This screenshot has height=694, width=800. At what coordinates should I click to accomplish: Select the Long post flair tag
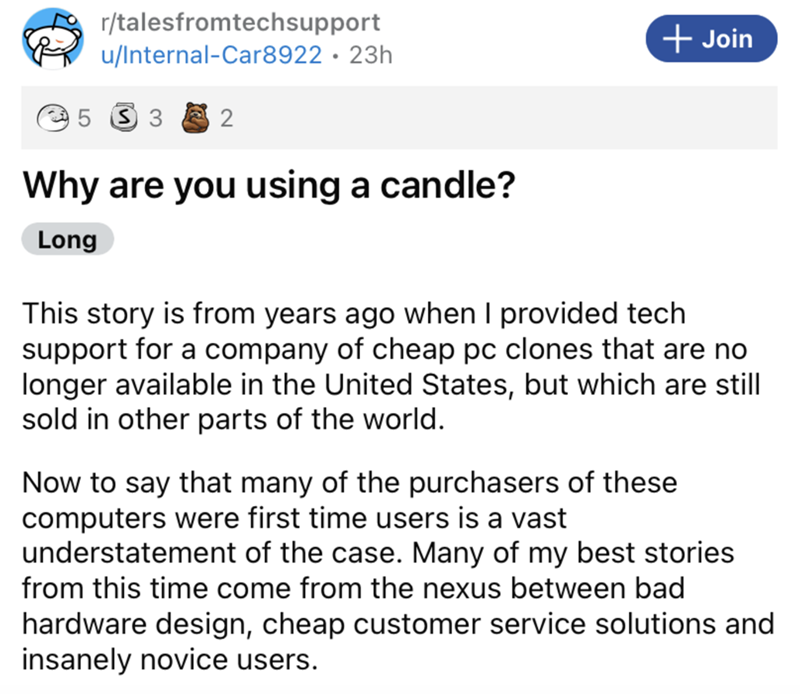point(67,241)
